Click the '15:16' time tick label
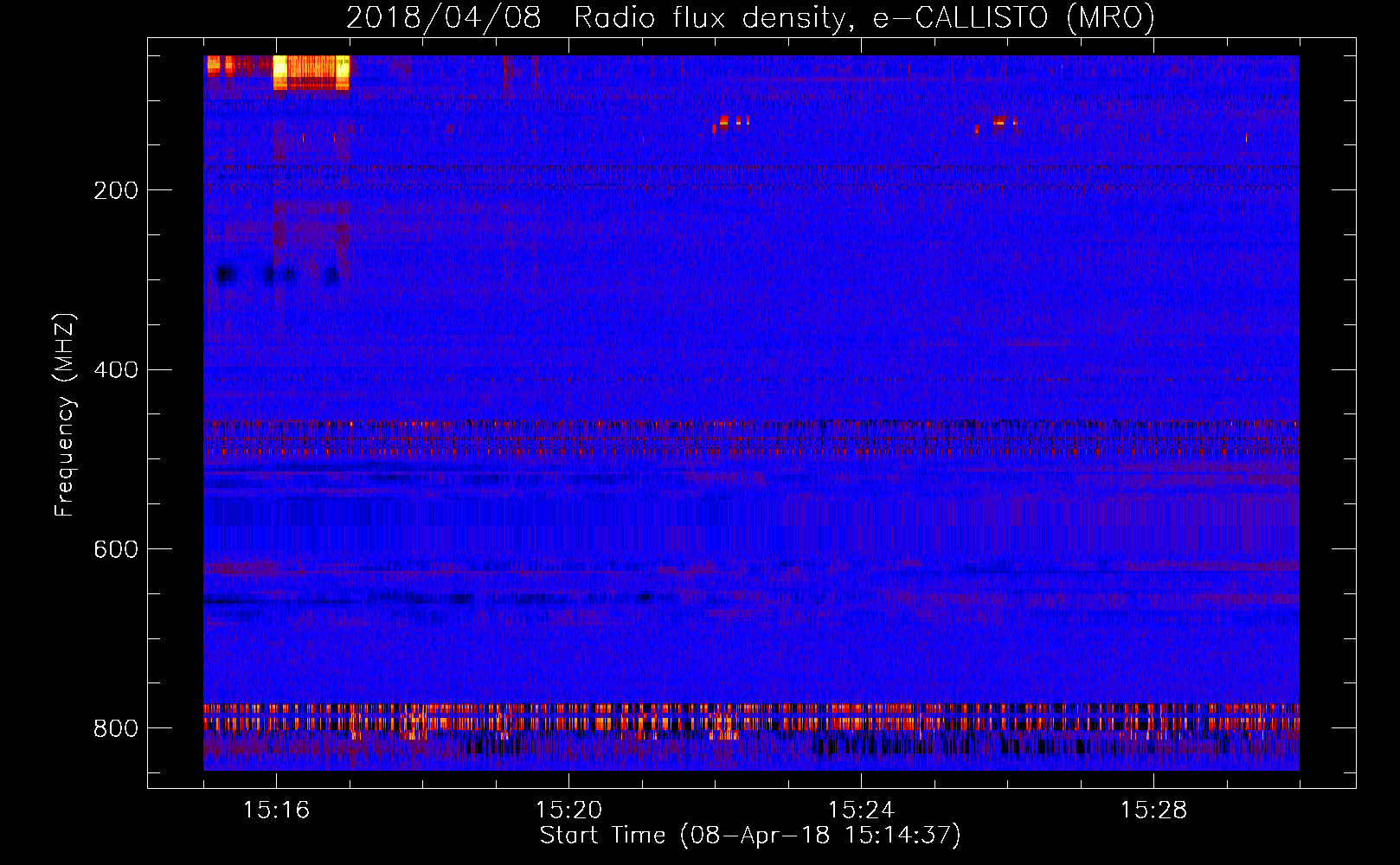 (276, 810)
